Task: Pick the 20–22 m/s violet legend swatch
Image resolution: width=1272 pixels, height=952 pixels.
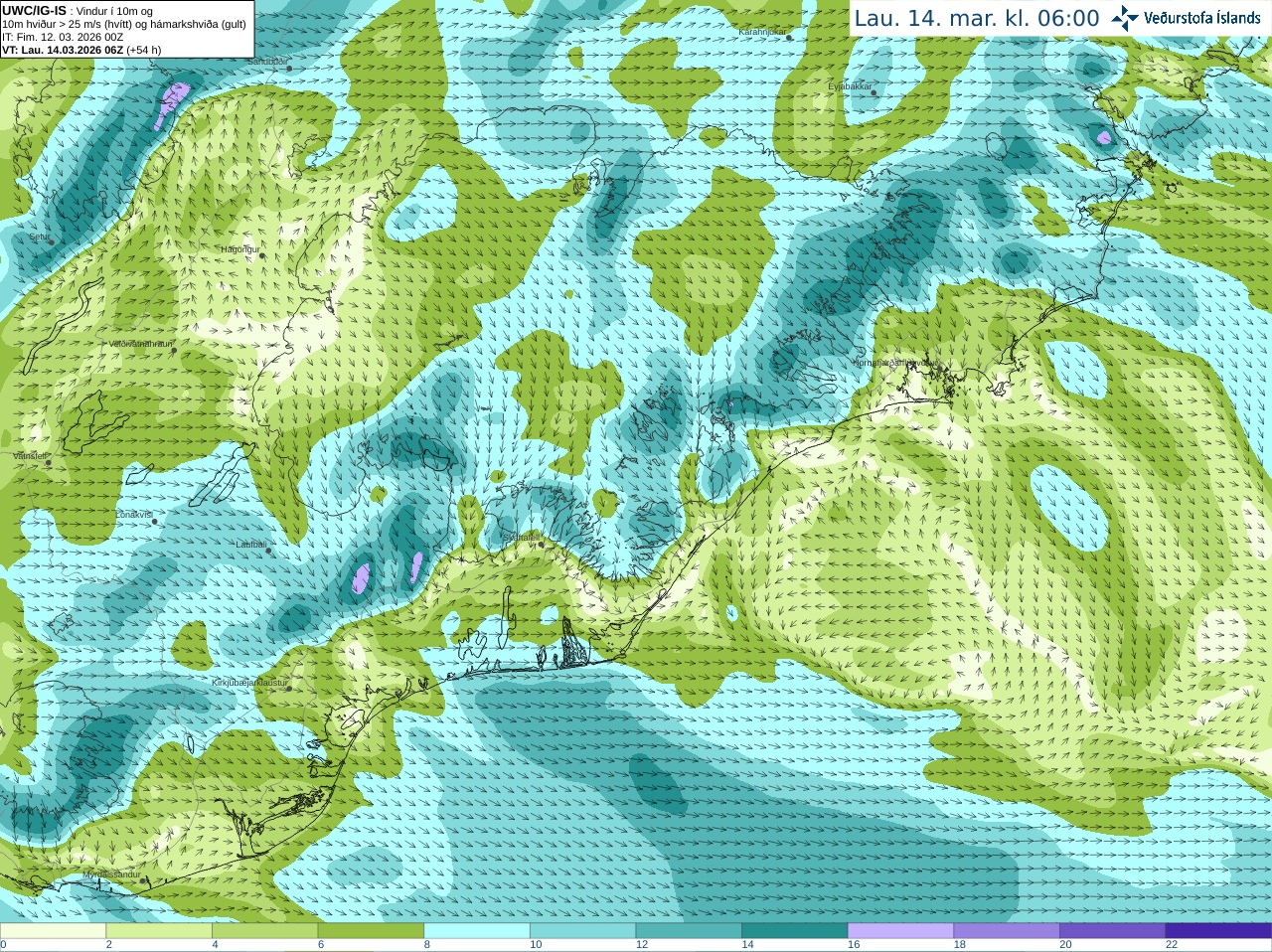Action: pos(1113,930)
